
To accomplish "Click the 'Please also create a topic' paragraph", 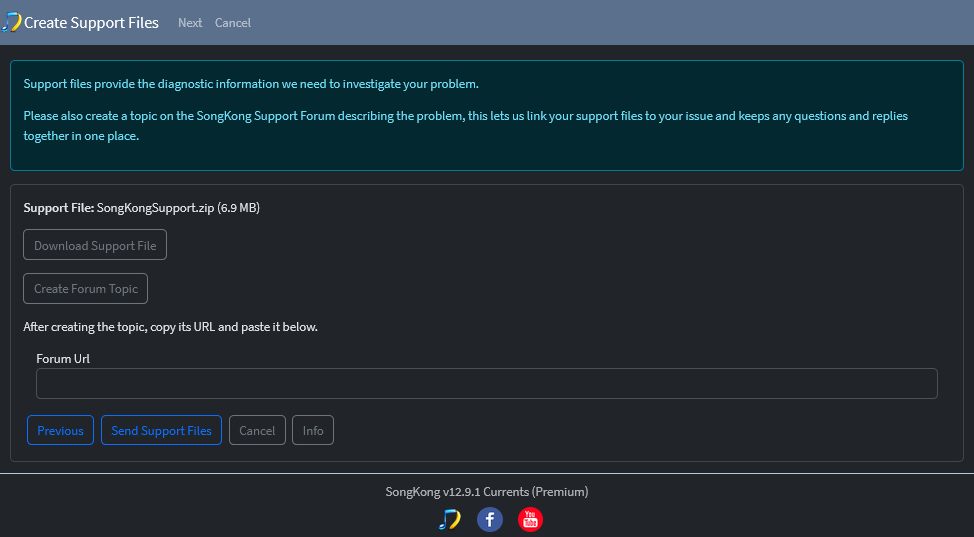I will click(x=466, y=126).
